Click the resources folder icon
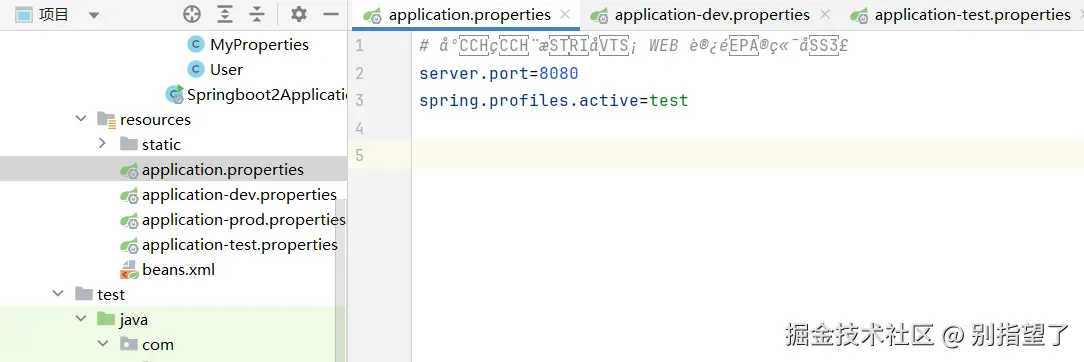This screenshot has width=1084, height=362. tap(106, 120)
